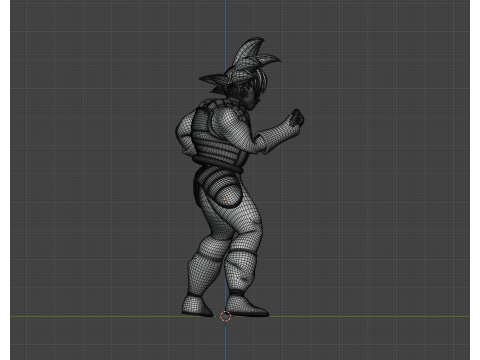Click the red-white 3D cursor at ground level

[x=226, y=316]
